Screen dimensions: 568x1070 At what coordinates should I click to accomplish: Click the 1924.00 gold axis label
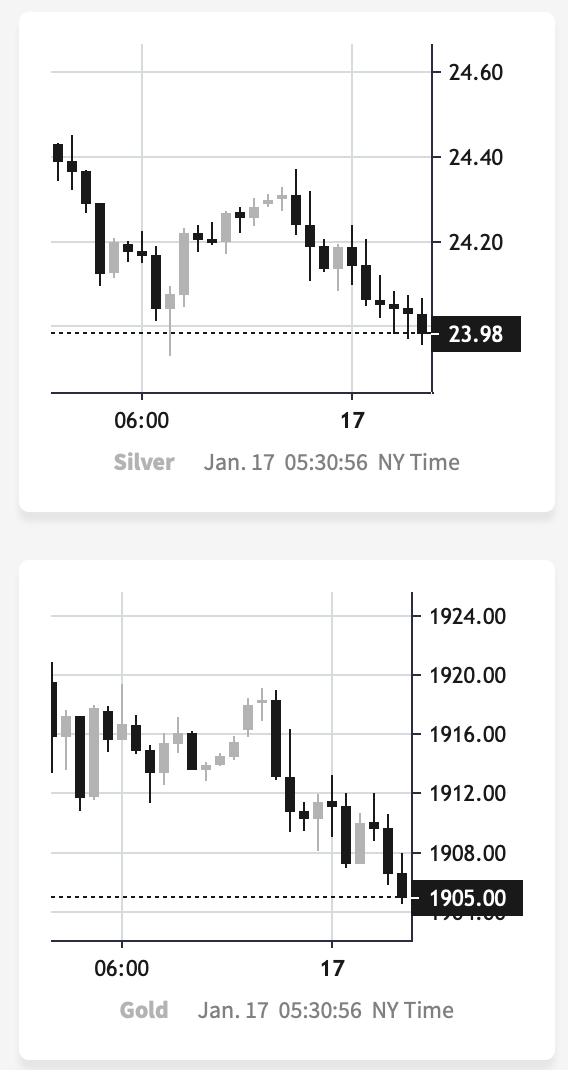pyautogui.click(x=468, y=616)
